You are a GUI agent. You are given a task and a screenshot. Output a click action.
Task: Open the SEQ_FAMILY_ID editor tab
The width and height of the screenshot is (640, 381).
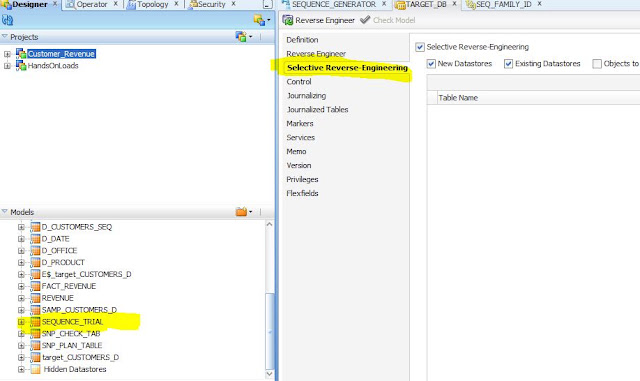pos(504,4)
